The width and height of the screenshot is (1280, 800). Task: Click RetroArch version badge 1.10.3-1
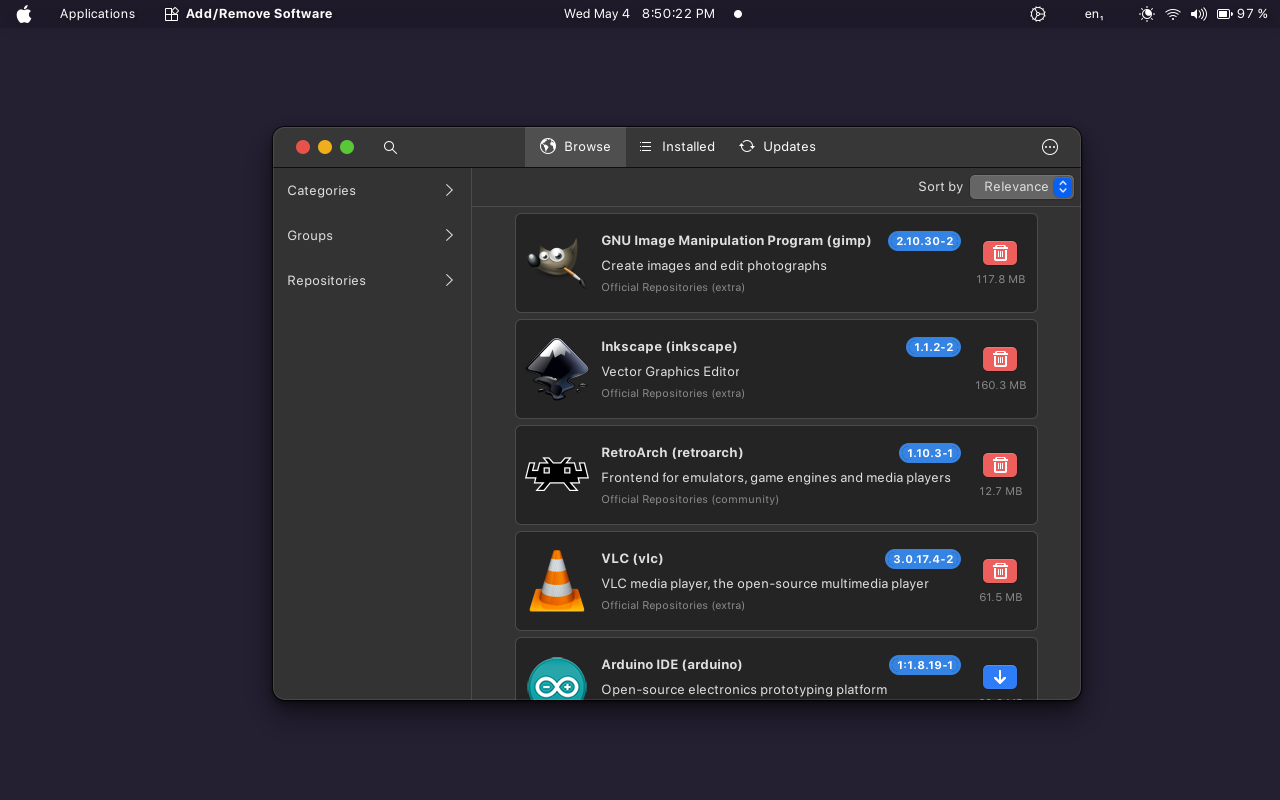click(930, 453)
